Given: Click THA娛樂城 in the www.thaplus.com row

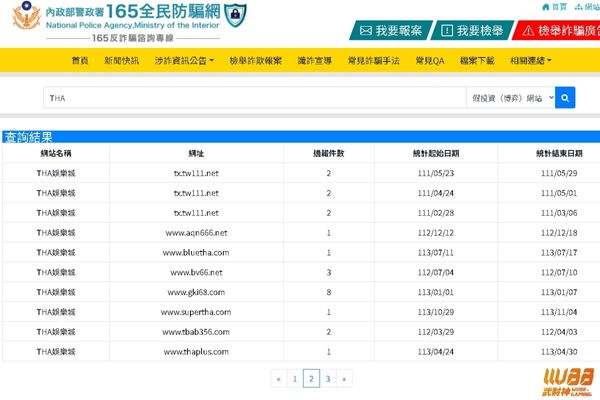Looking at the screenshot, I should (x=56, y=352).
